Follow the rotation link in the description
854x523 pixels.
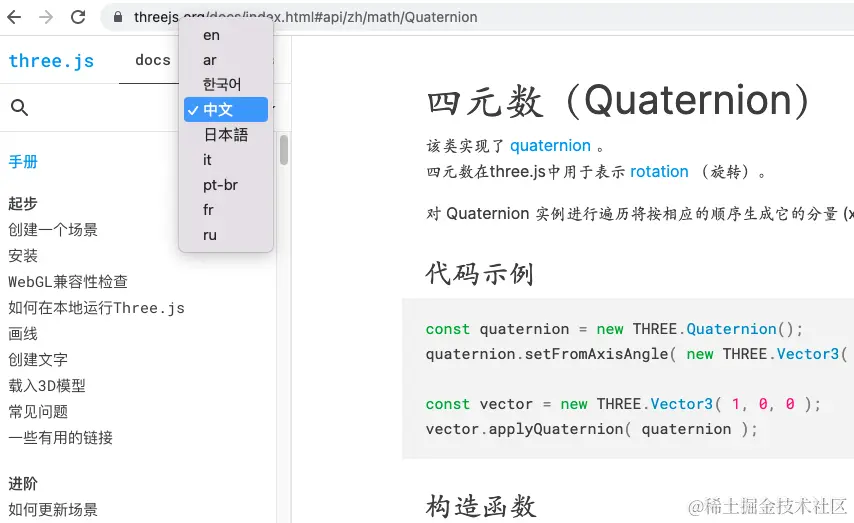coord(659,172)
